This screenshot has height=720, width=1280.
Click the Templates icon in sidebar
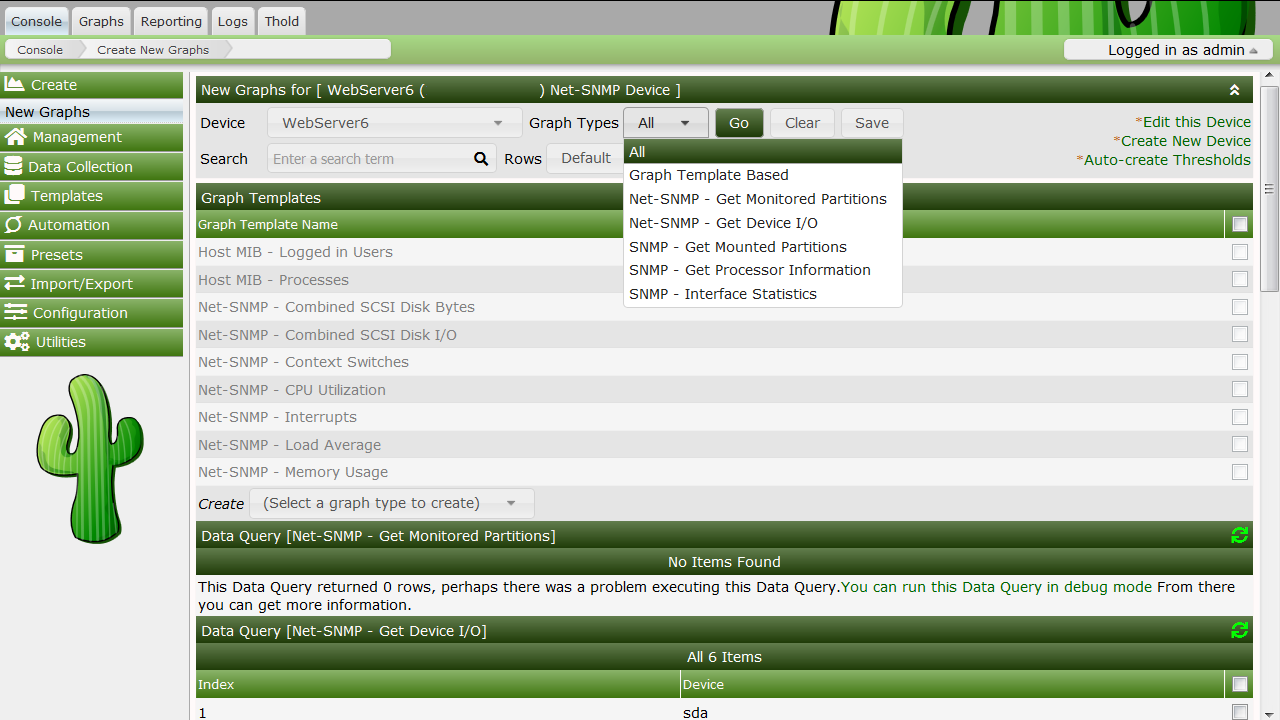tap(15, 196)
